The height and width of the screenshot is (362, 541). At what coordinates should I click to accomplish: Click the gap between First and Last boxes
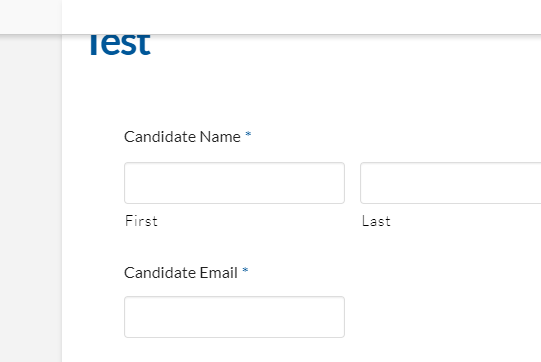(x=352, y=183)
